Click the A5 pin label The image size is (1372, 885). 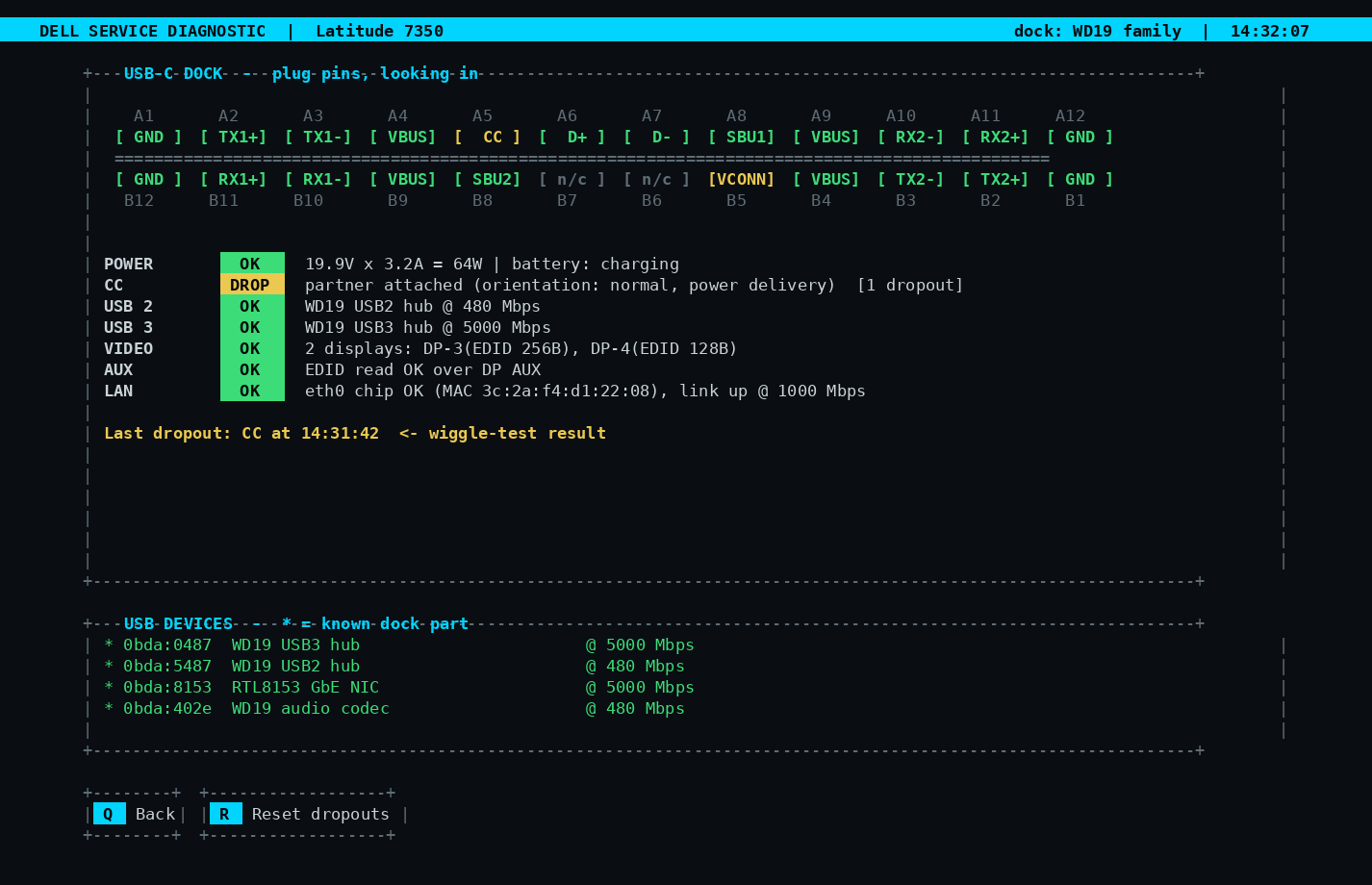482,115
